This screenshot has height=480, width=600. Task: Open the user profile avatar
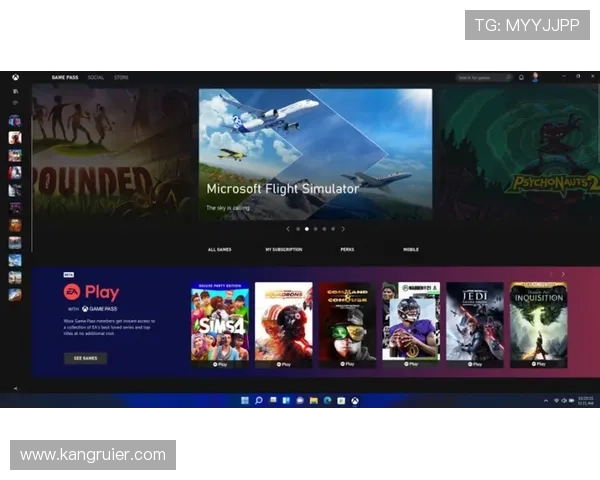(x=535, y=77)
